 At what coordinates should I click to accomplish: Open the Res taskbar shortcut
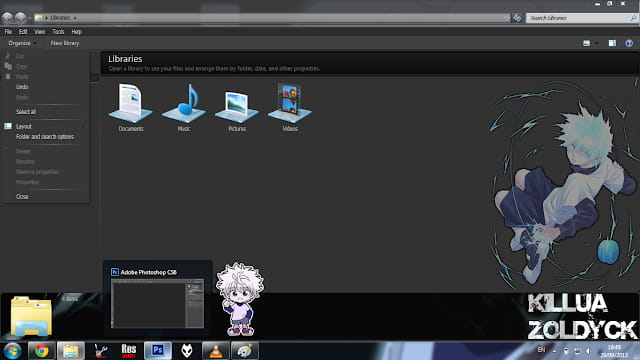[129, 351]
